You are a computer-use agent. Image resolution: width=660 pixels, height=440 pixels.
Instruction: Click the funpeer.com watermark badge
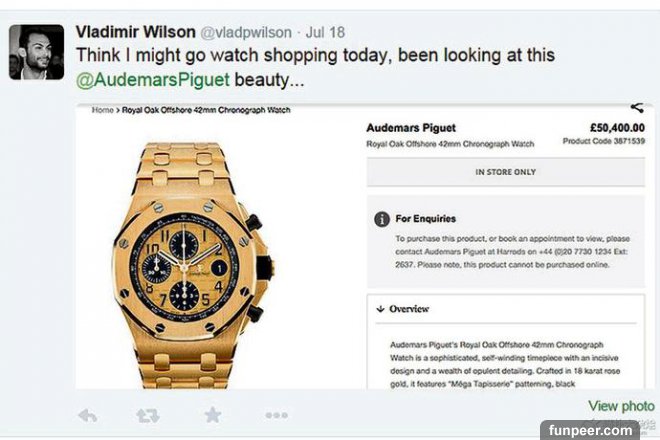point(590,430)
